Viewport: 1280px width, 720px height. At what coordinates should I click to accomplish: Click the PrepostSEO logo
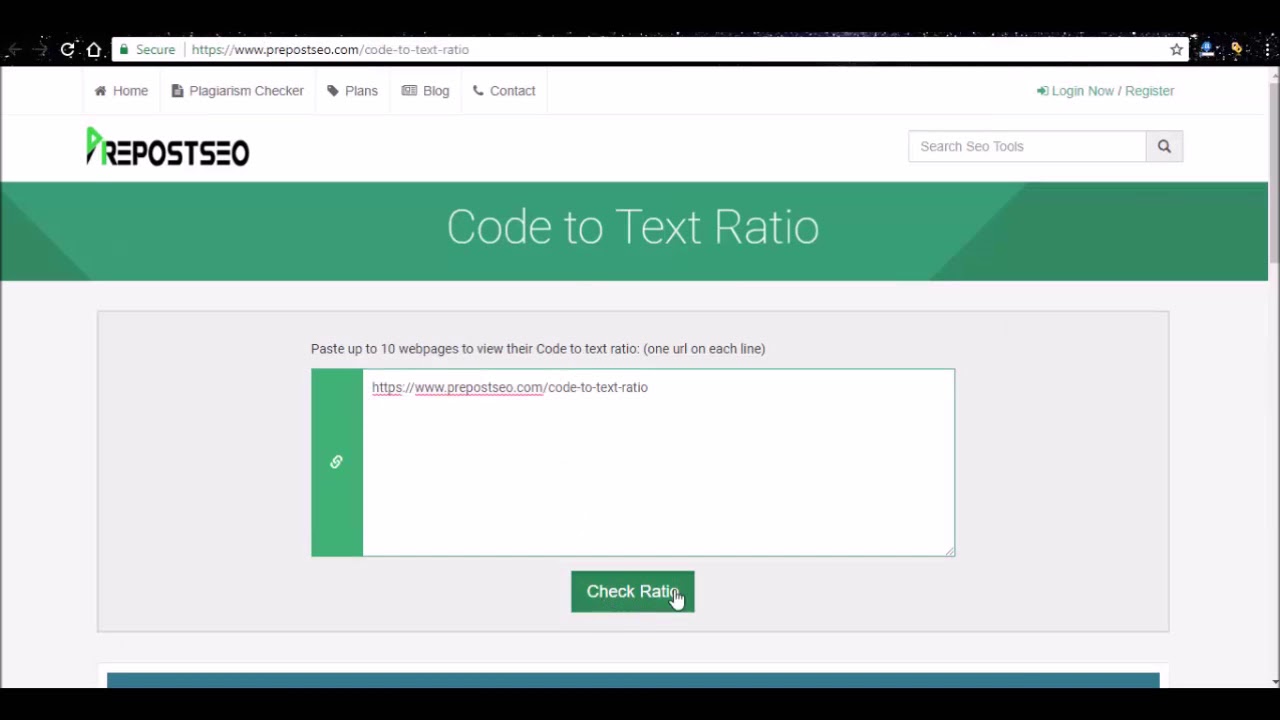tap(167, 147)
